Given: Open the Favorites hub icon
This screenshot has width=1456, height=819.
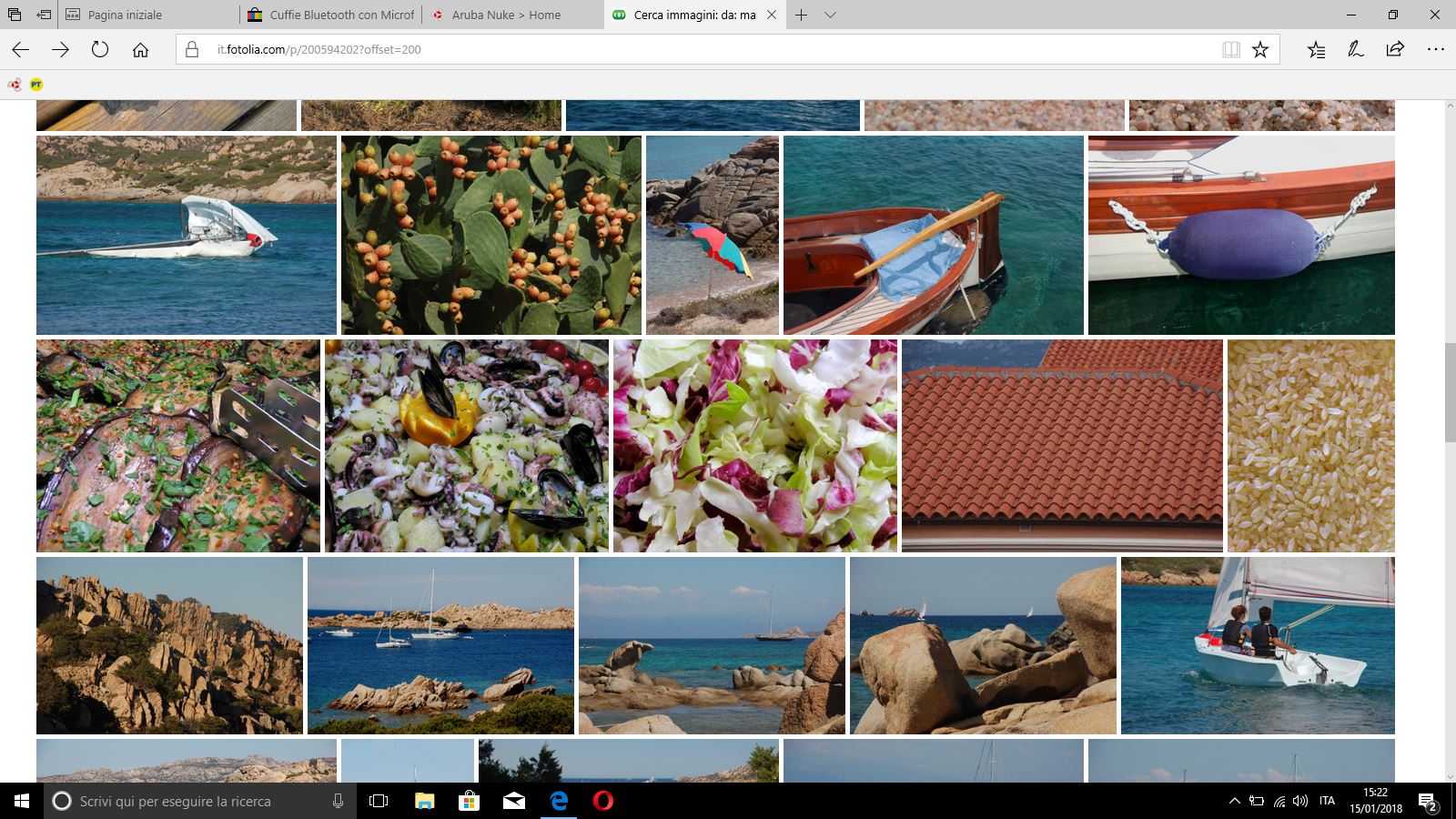Looking at the screenshot, I should [x=1316, y=50].
